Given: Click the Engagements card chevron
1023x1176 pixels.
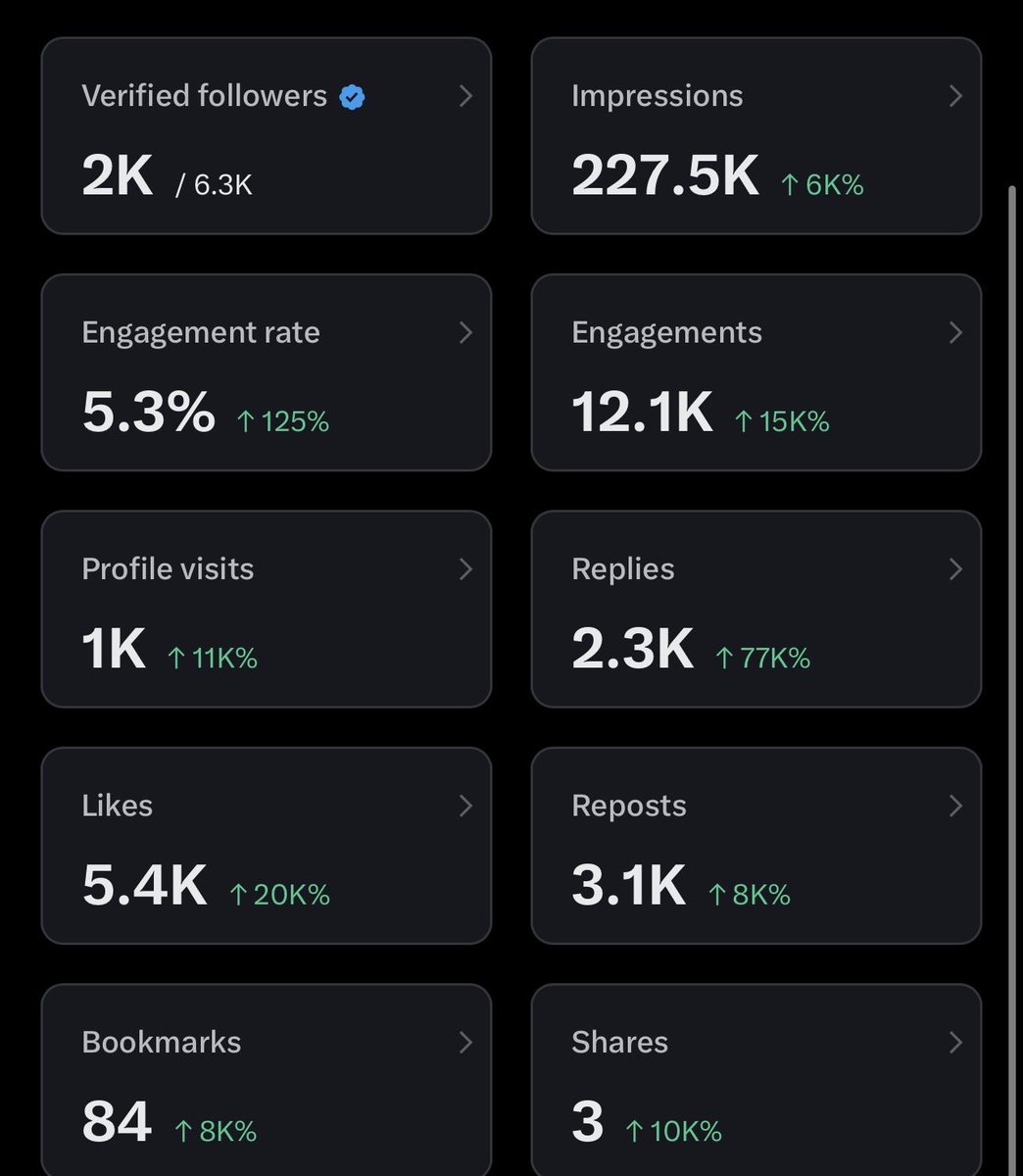Looking at the screenshot, I should tap(955, 333).
